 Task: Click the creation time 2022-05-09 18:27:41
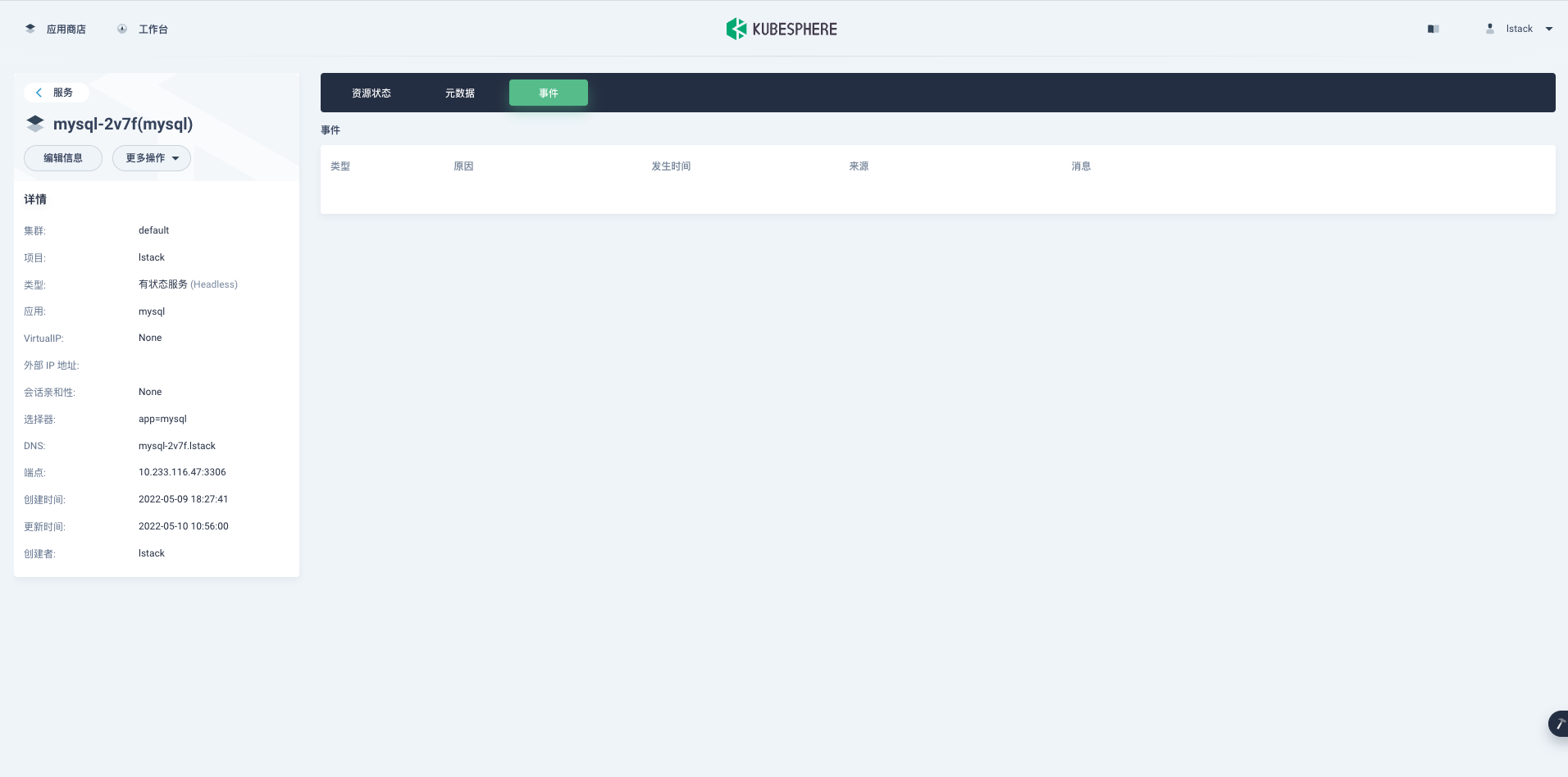coord(184,499)
